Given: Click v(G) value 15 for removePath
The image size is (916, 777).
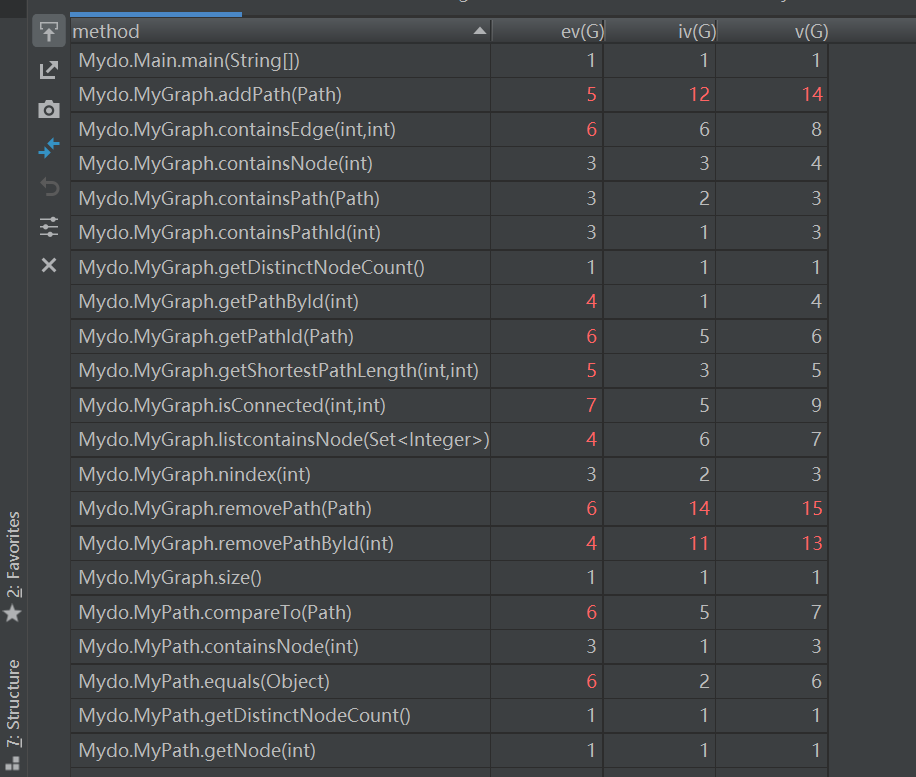Looking at the screenshot, I should [812, 508].
